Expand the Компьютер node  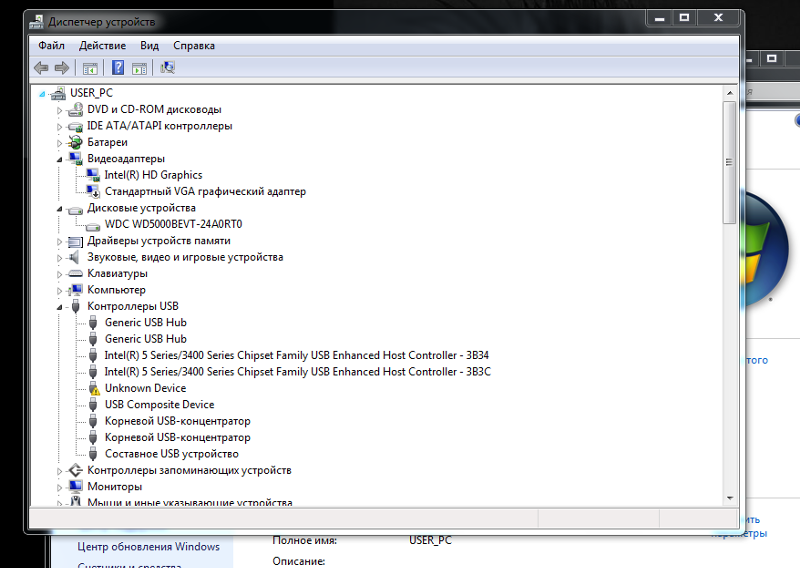click(59, 290)
